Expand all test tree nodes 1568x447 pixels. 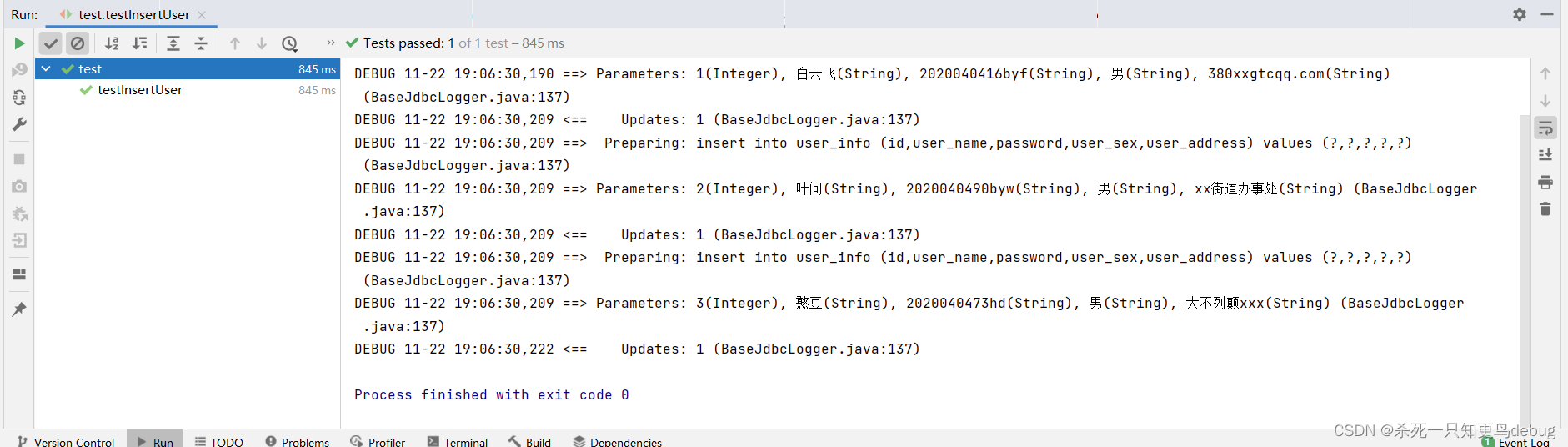(173, 43)
